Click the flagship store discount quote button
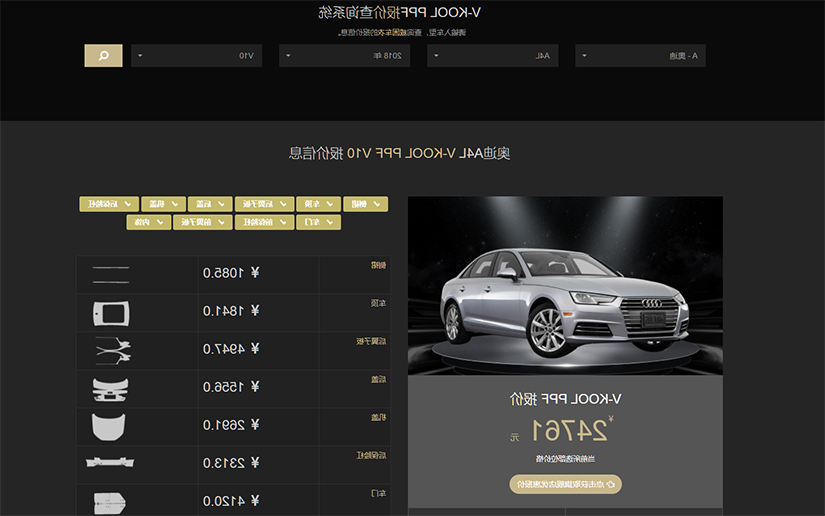The image size is (825, 516). 566,484
